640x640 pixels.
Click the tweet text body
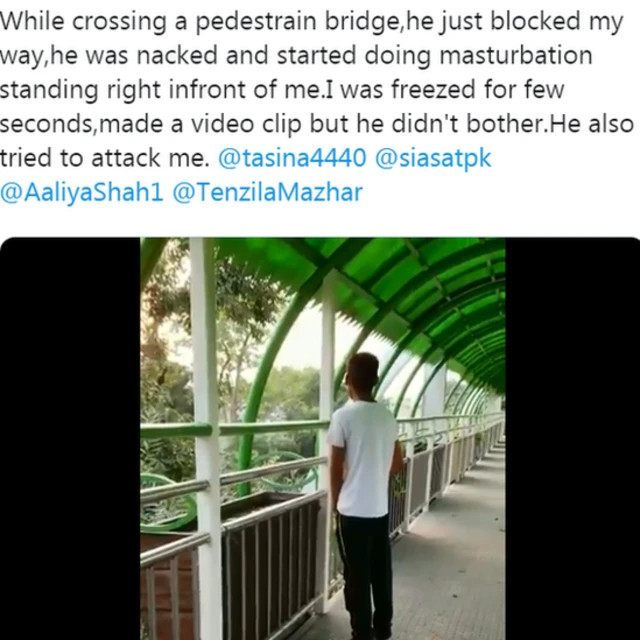click(x=317, y=106)
